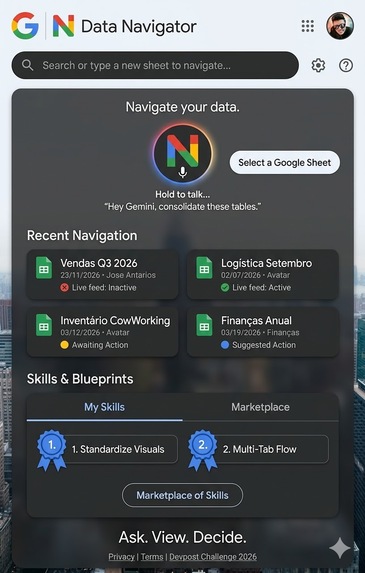Screen dimensions: 365x573
Task: Click the yellow Awaiting Action status dot
Action: [x=64, y=345]
